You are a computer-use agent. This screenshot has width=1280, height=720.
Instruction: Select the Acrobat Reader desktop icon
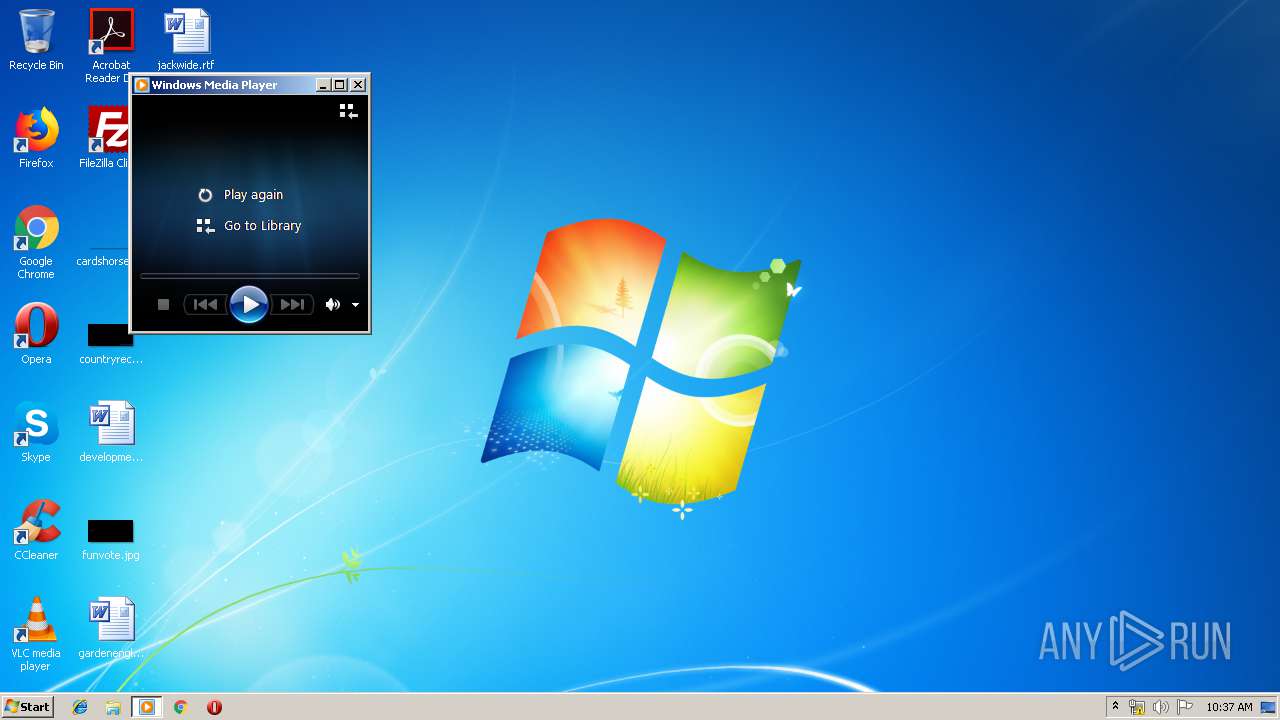point(110,46)
